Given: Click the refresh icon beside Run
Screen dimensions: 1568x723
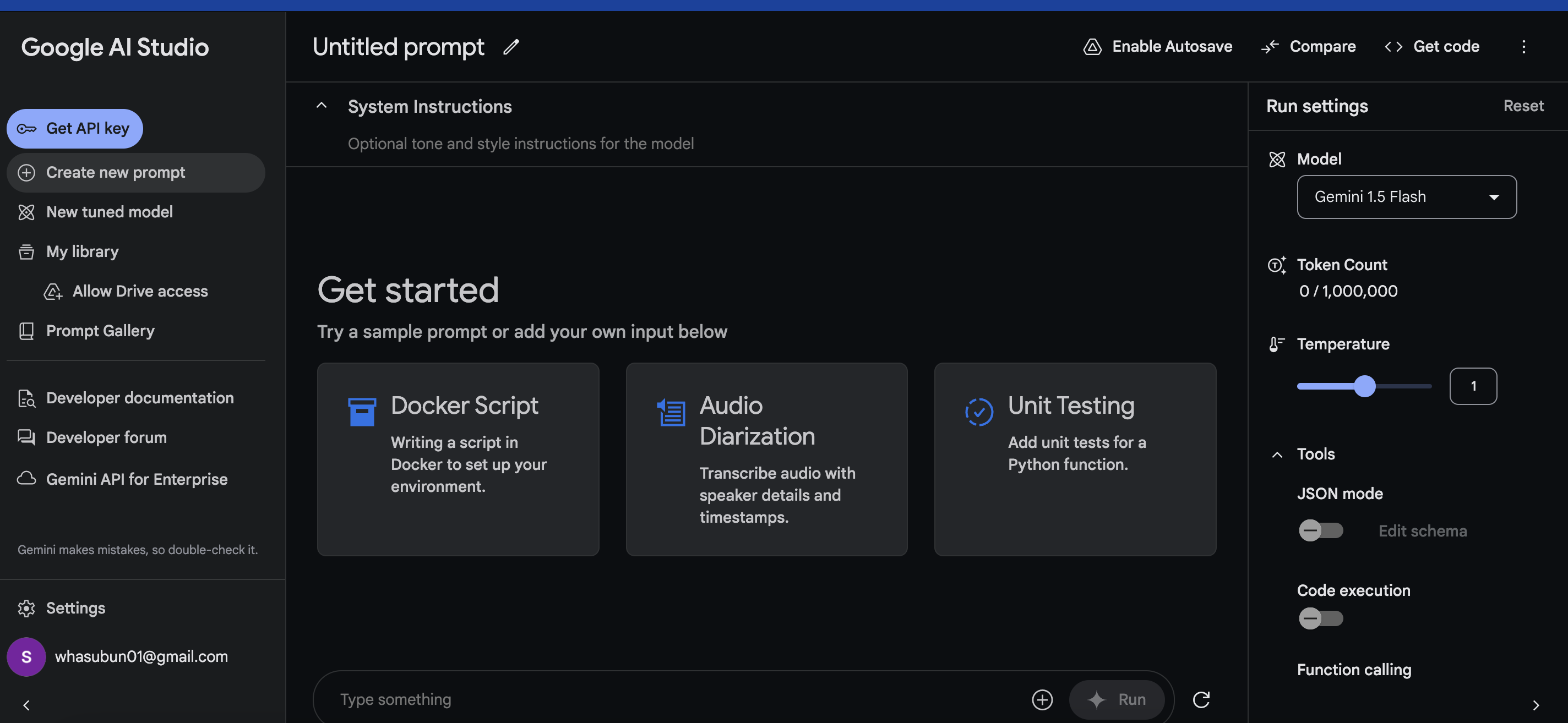Looking at the screenshot, I should click(1201, 699).
